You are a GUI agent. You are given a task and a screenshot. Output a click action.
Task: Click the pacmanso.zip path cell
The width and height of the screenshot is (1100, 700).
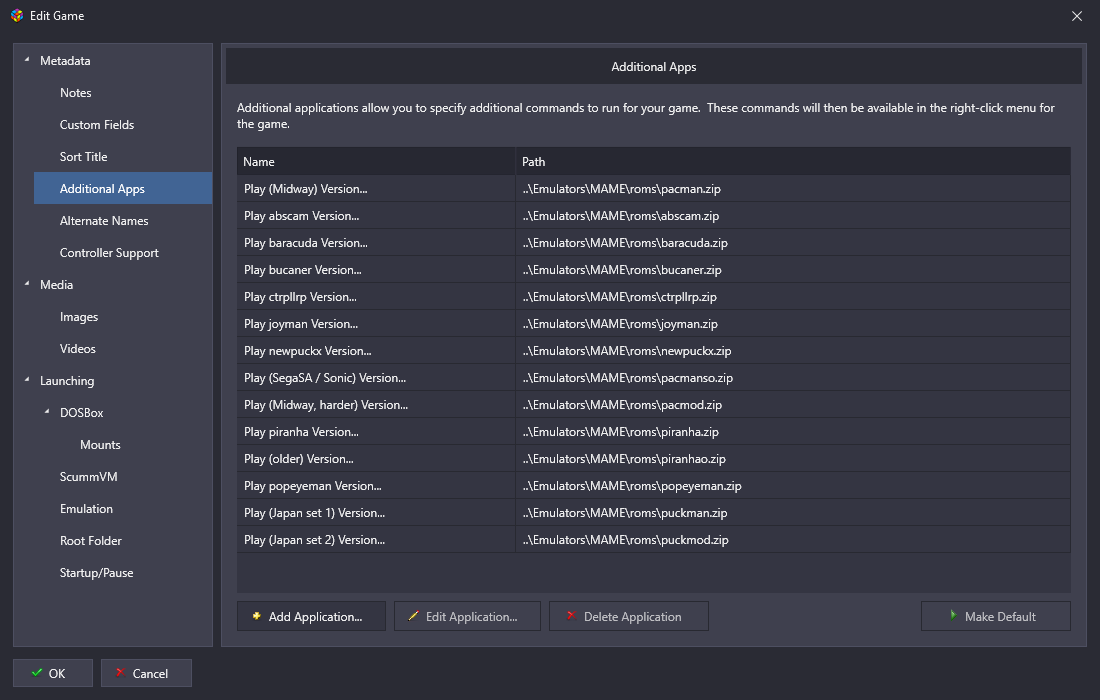[x=793, y=377]
